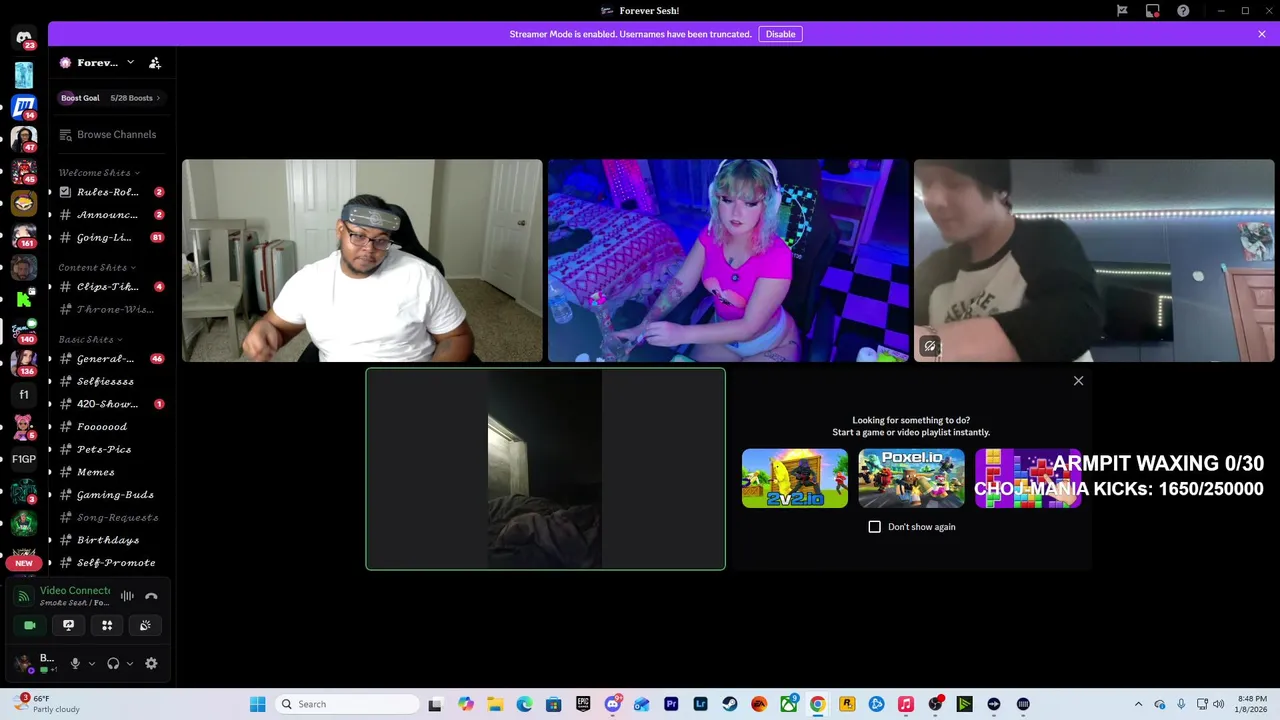Close the activity suggestions panel

click(x=1078, y=381)
